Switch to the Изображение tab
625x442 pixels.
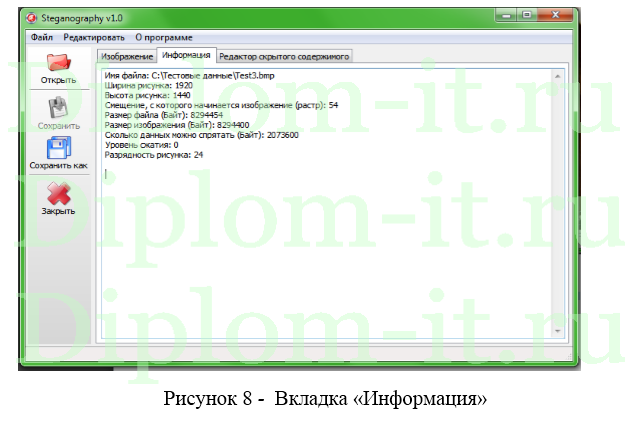pos(127,57)
